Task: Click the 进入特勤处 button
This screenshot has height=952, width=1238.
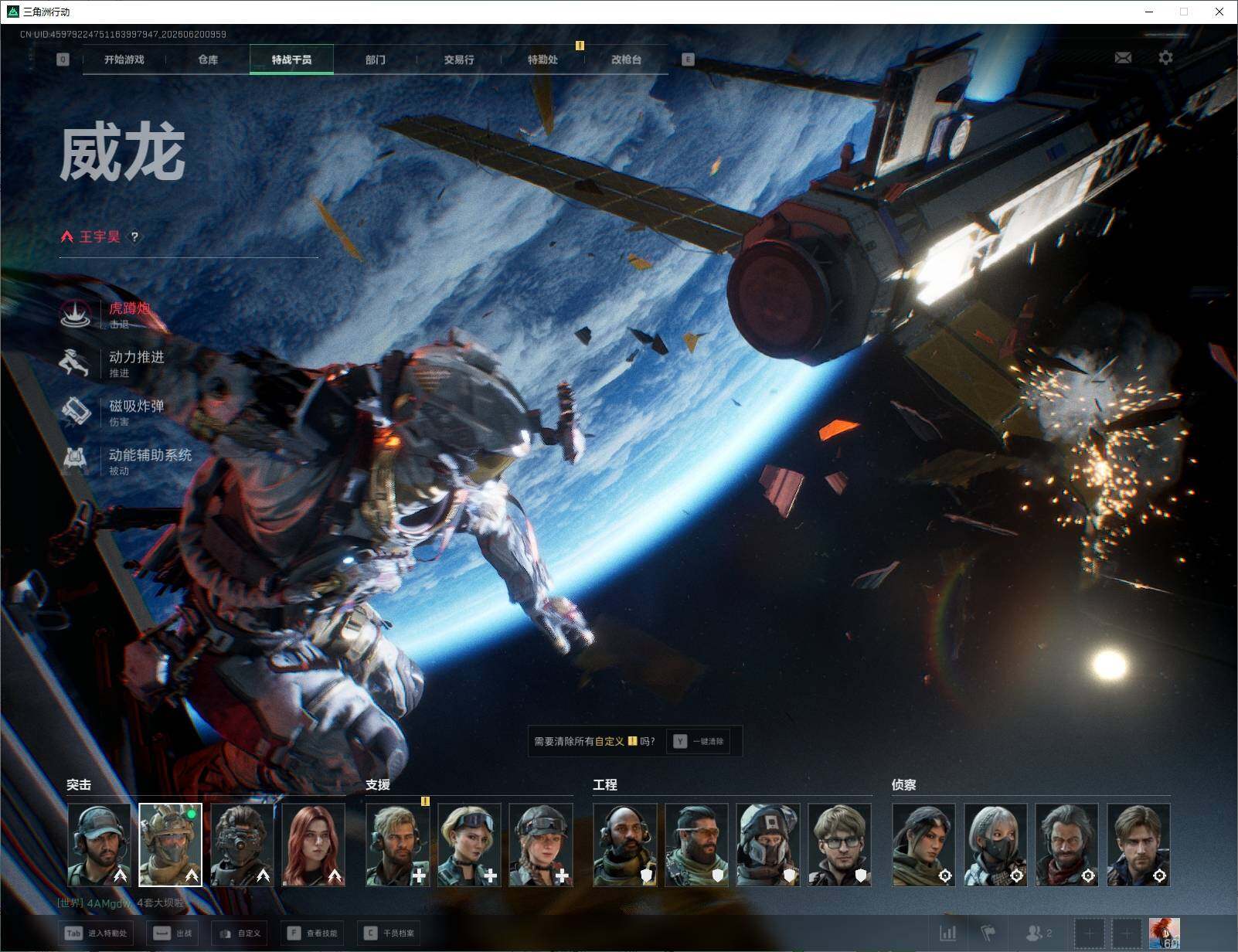Action: point(97,933)
